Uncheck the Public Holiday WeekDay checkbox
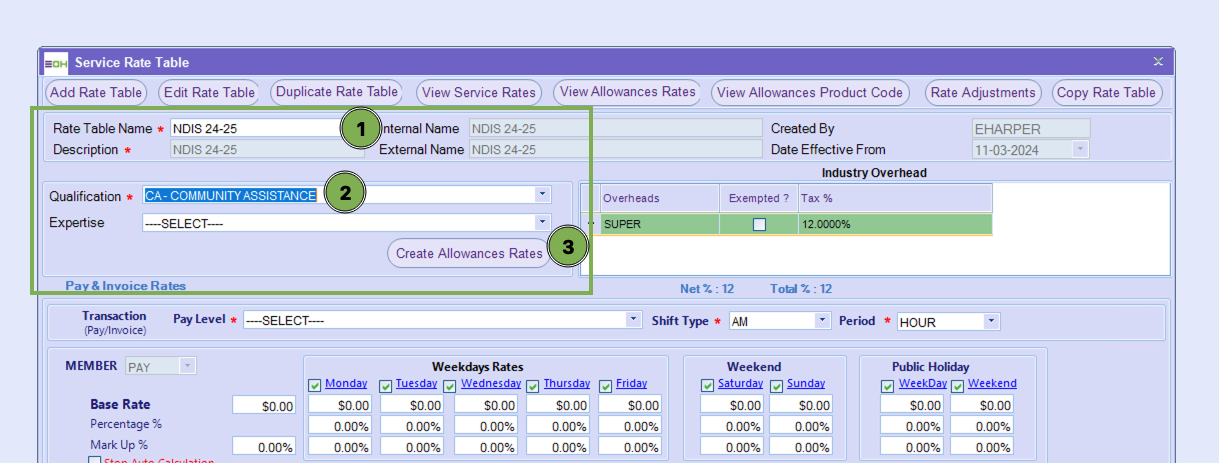The height and width of the screenshot is (463, 1219). click(x=888, y=385)
